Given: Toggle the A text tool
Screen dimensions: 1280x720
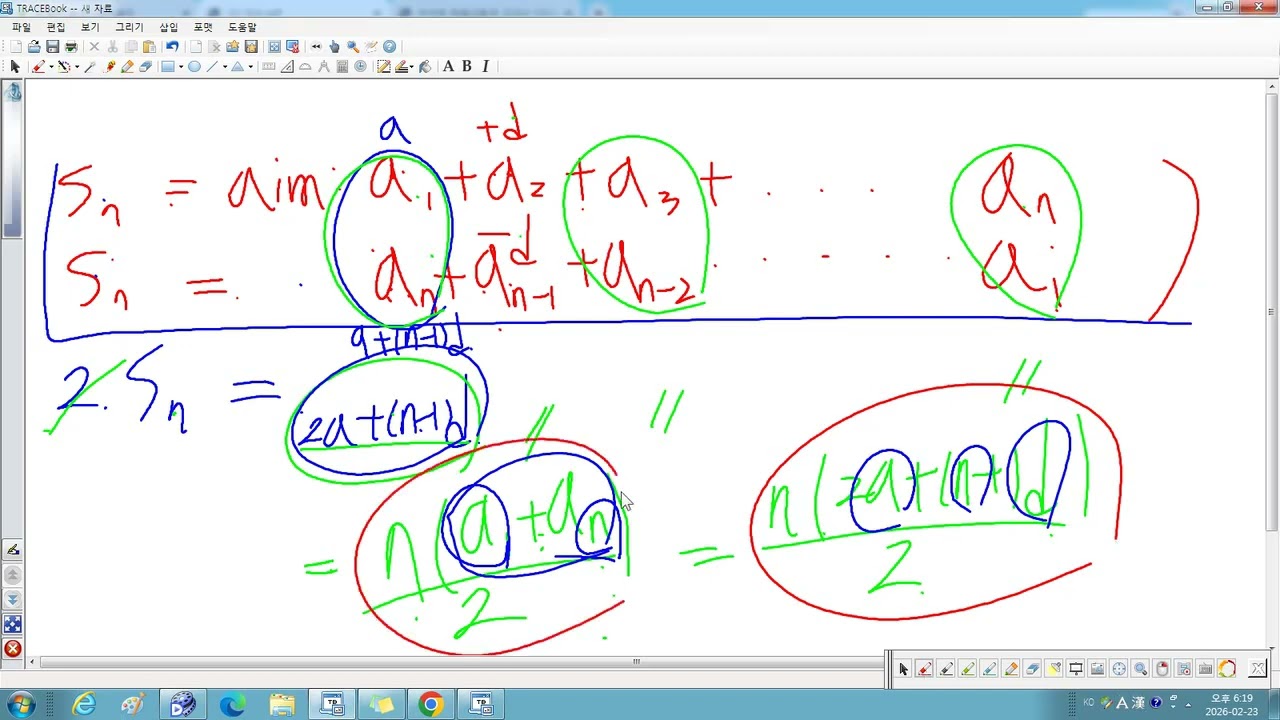Looking at the screenshot, I should (448, 67).
